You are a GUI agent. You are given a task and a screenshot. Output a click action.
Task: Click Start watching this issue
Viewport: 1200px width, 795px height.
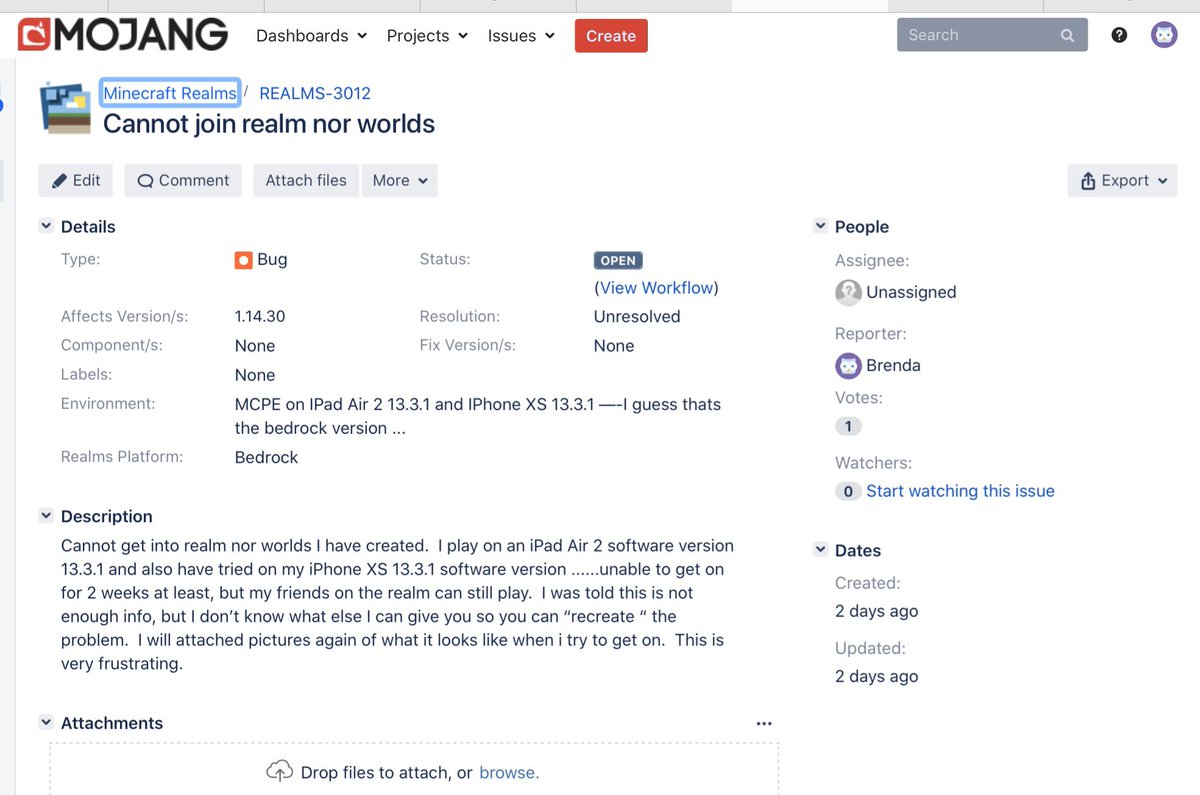(x=960, y=491)
